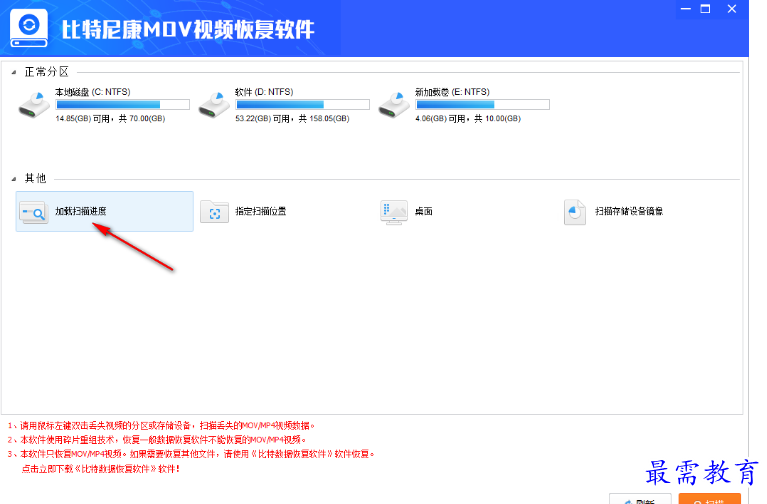Maximize the recovery software window
Viewport: 767px width, 504px height.
click(x=705, y=9)
